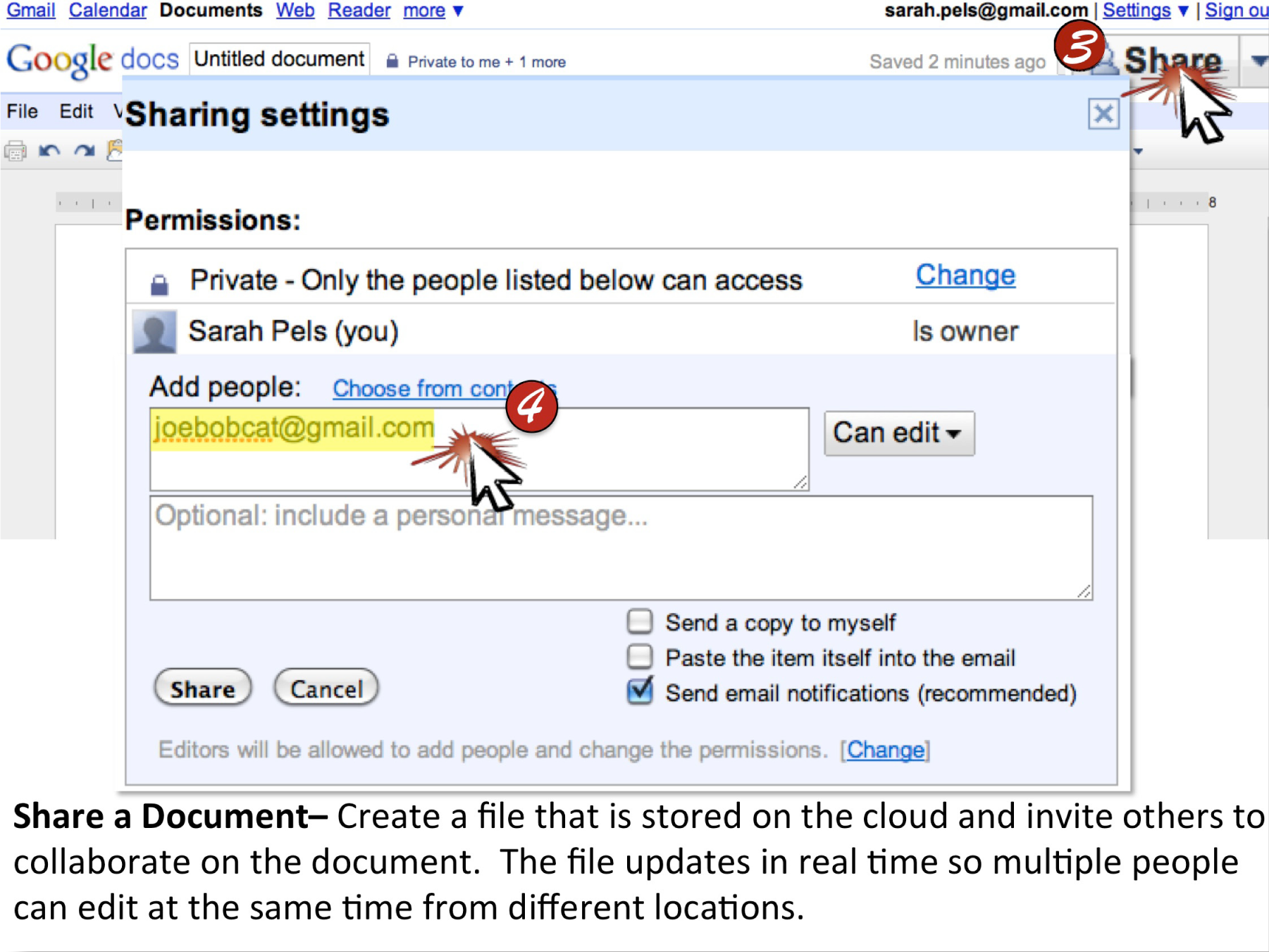Close the Sharing settings dialog
Viewport: 1269px width, 952px height.
[x=1103, y=113]
